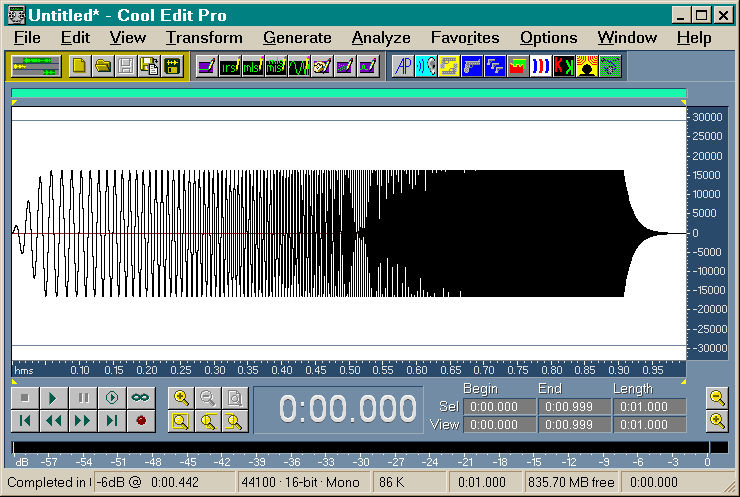Open the Generate menu
Viewport: 740px width, 497px height.
[297, 38]
